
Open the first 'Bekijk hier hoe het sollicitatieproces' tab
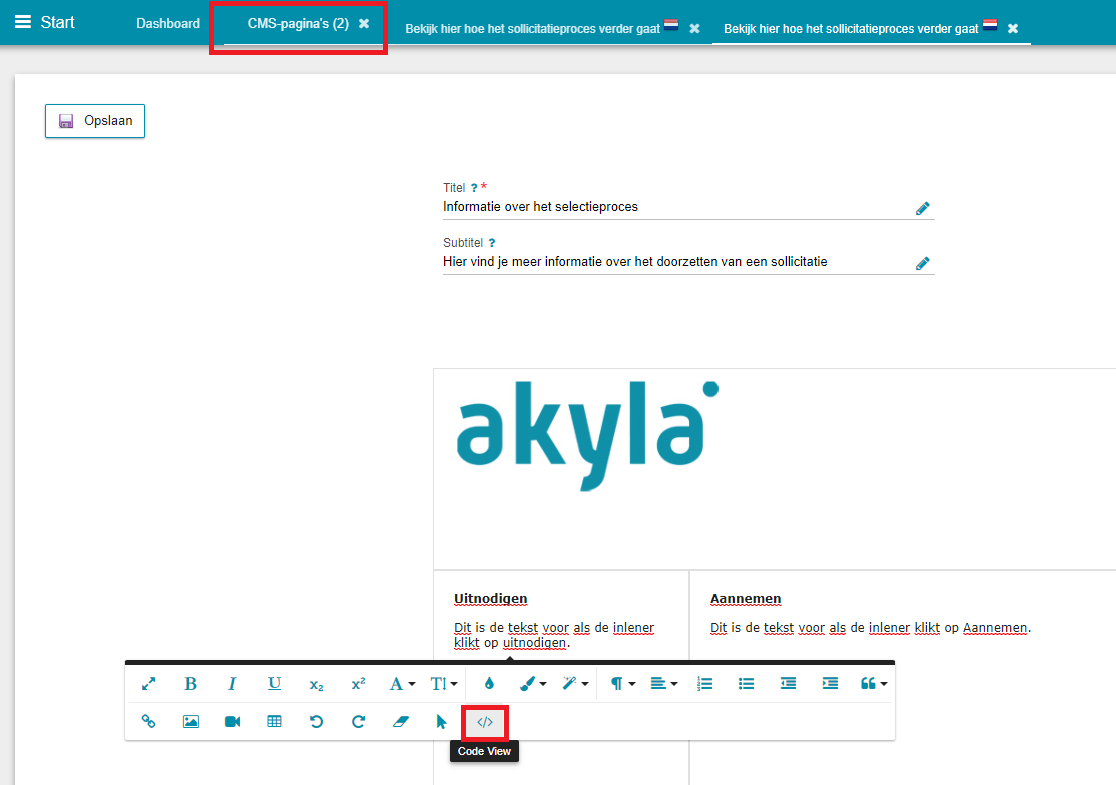coord(533,28)
